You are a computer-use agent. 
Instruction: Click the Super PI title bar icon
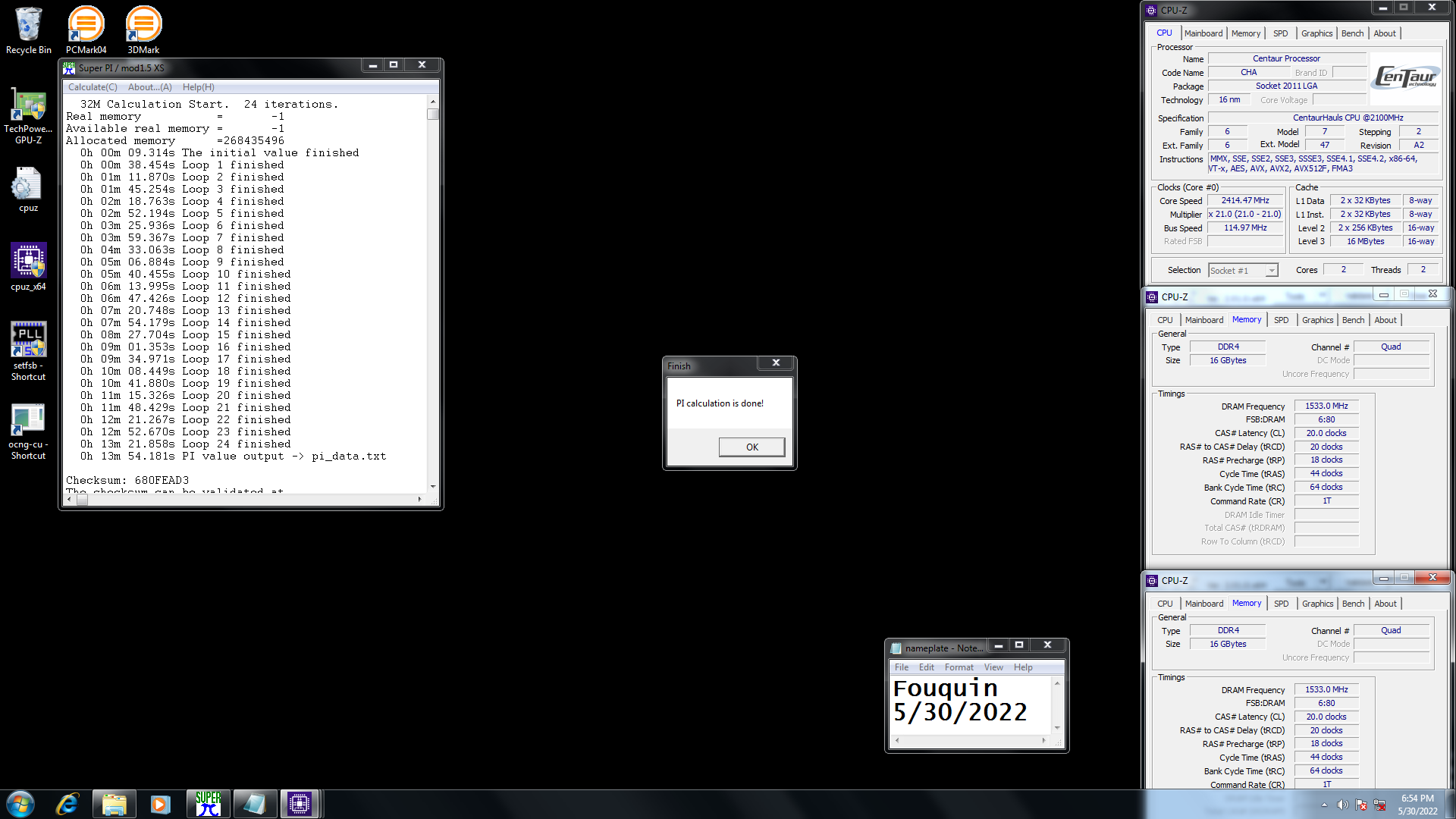point(70,67)
